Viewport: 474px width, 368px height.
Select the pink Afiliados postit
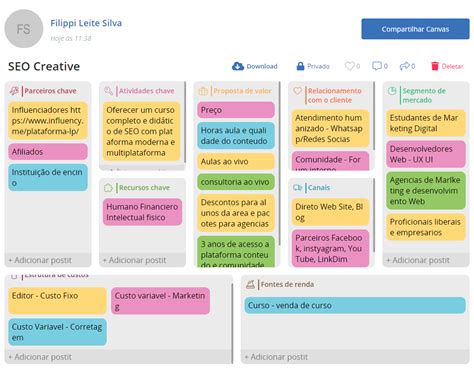(48, 152)
